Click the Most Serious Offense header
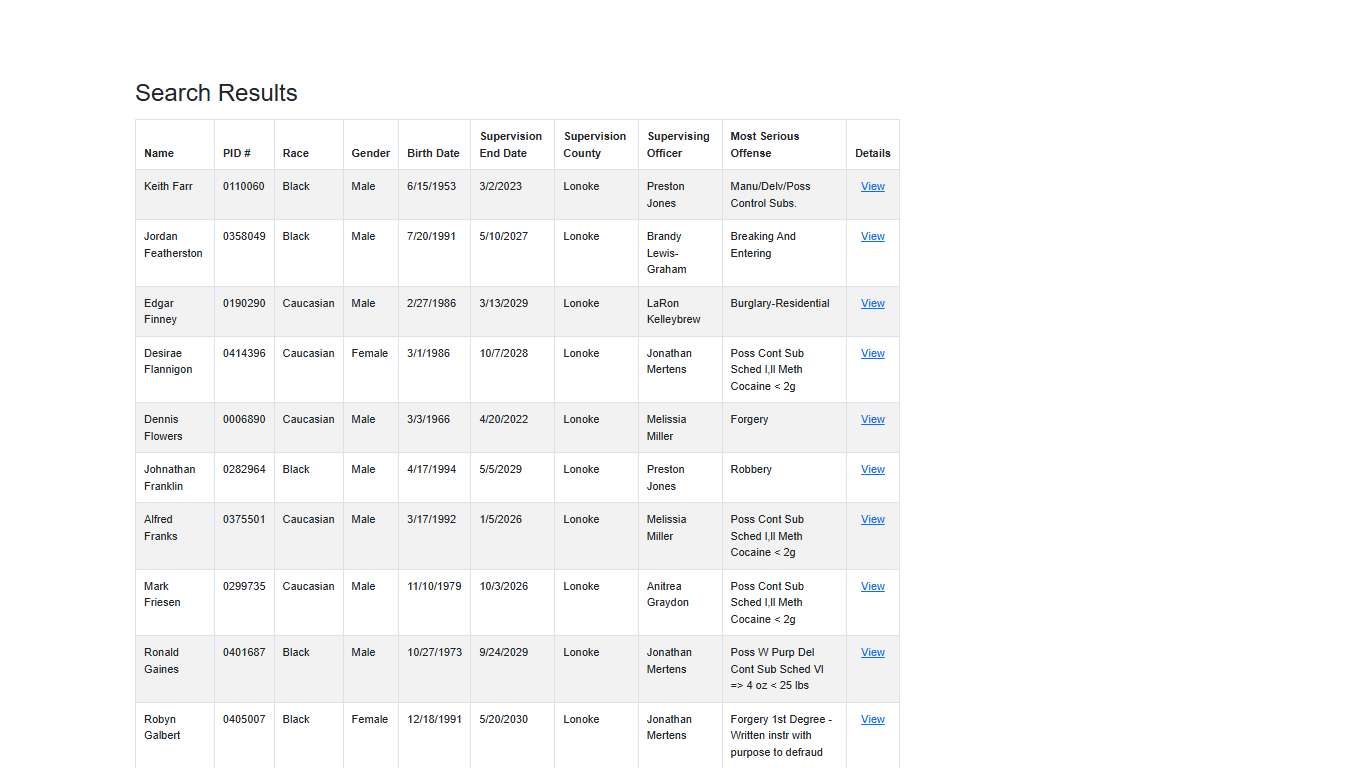1366x768 pixels. point(765,145)
